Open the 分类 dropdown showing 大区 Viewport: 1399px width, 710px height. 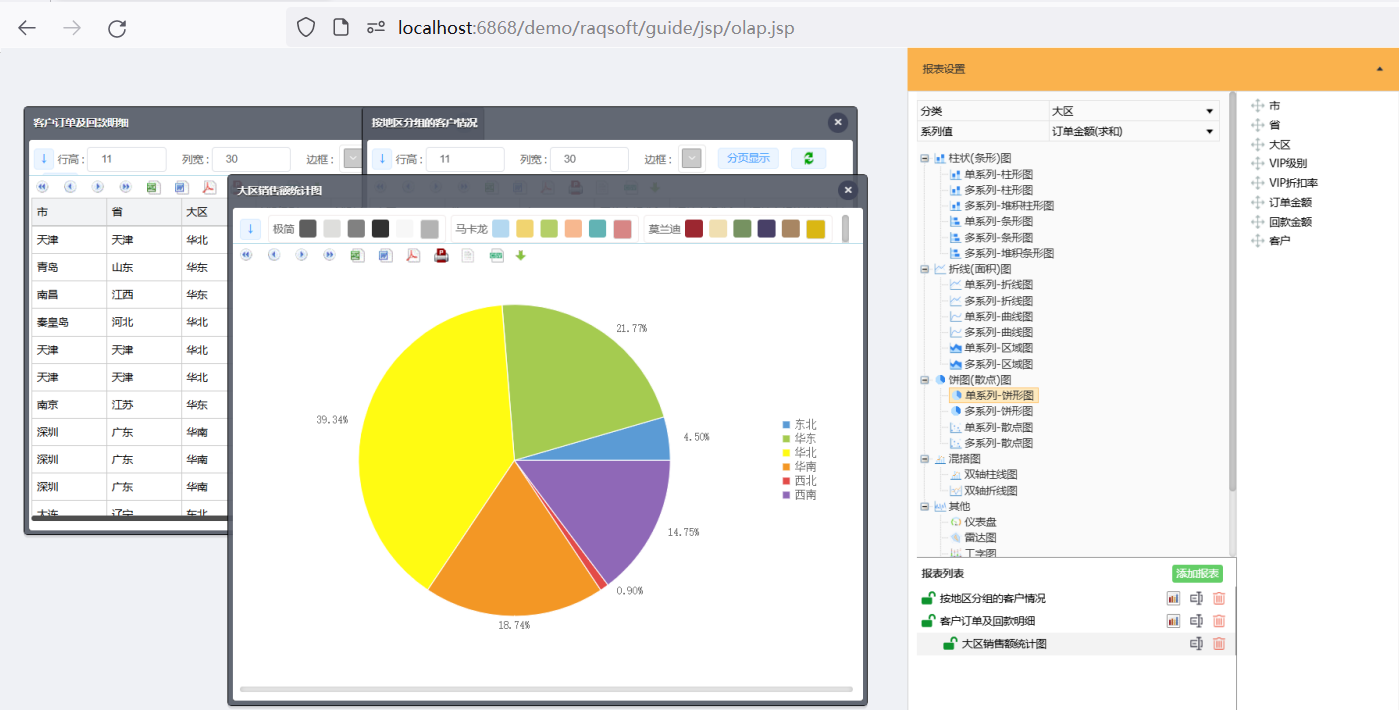(1133, 111)
